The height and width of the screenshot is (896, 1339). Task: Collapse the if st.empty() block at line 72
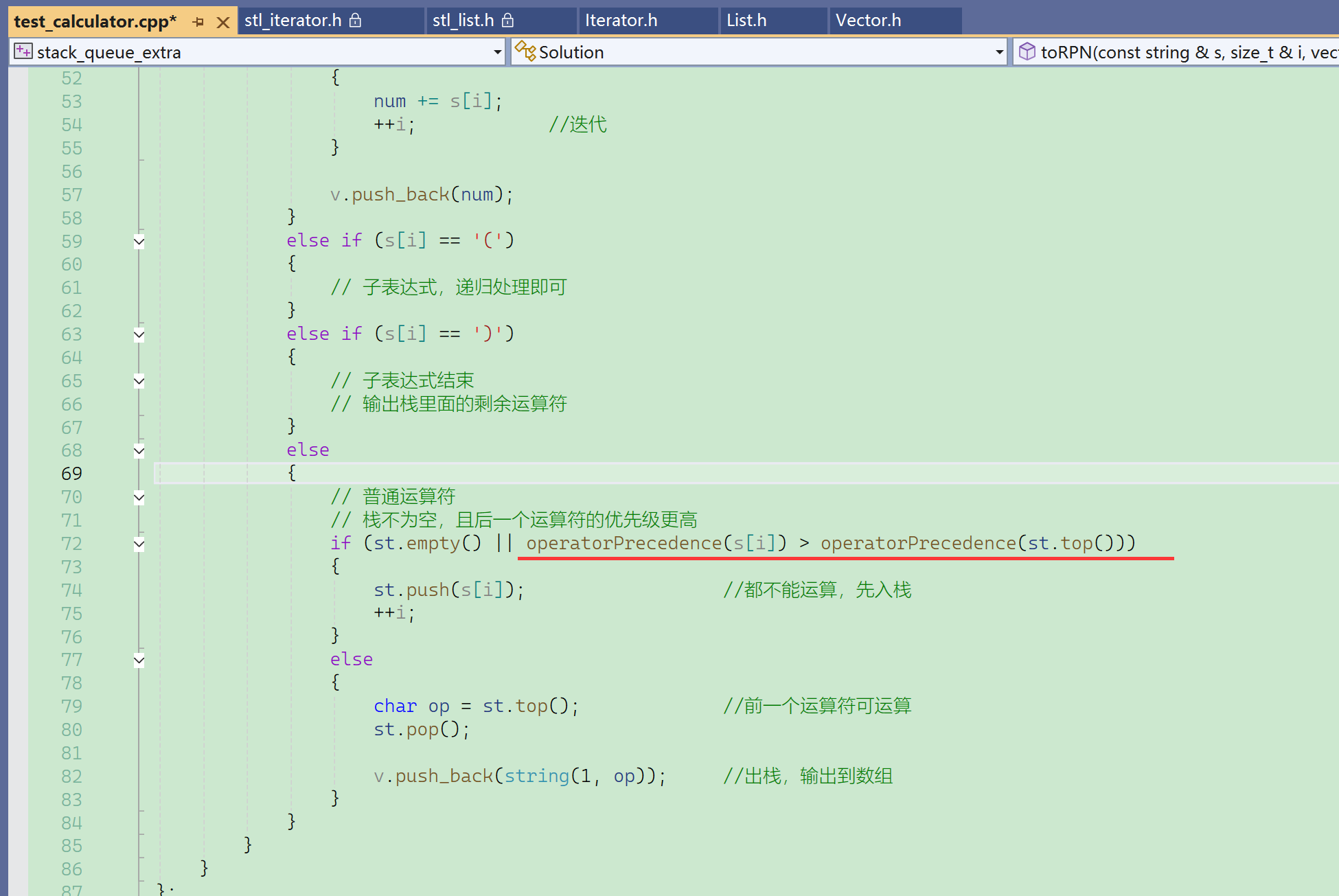click(x=139, y=544)
